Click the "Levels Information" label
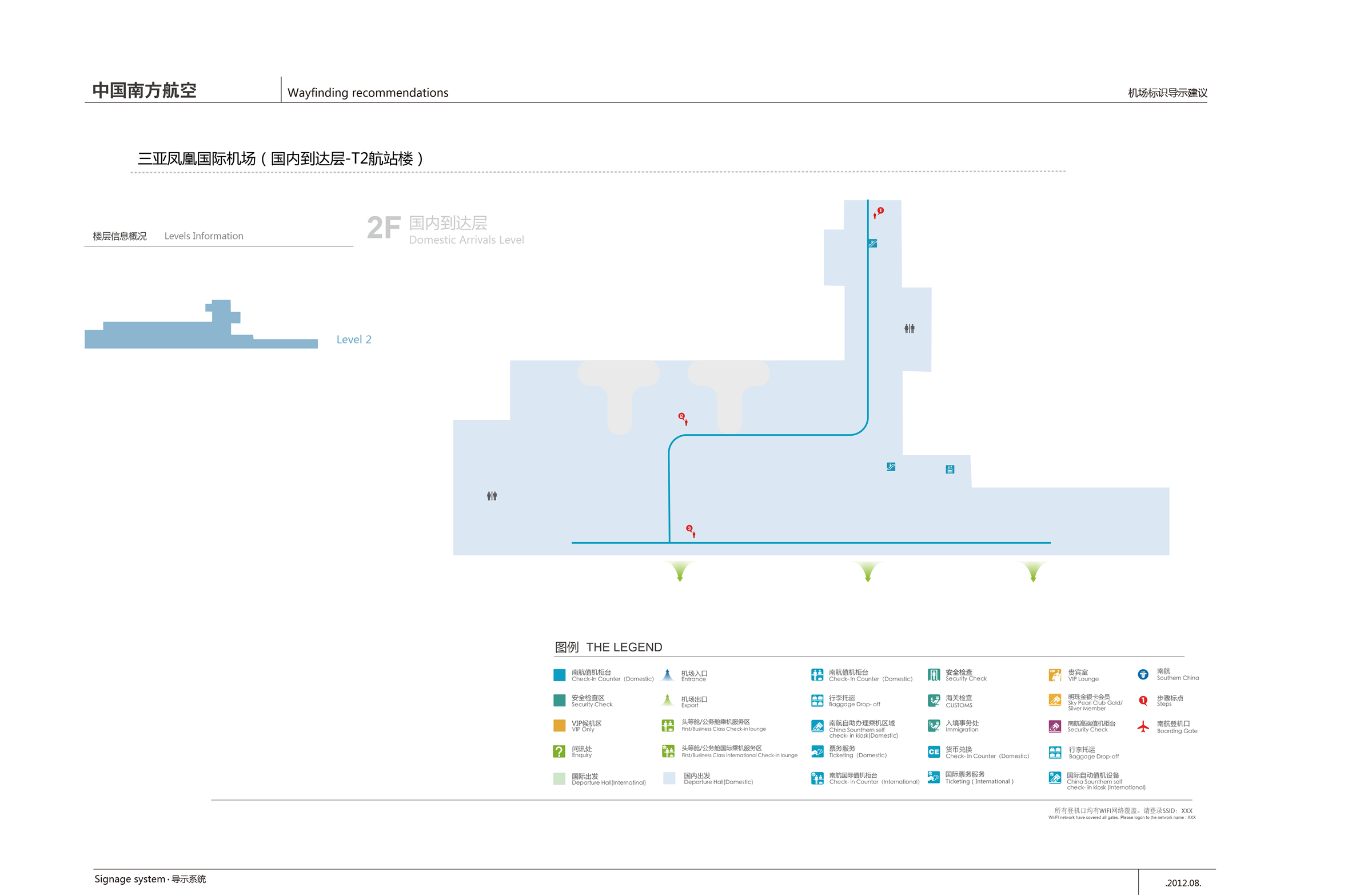Image resolution: width=1372 pixels, height=895 pixels. 204,236
